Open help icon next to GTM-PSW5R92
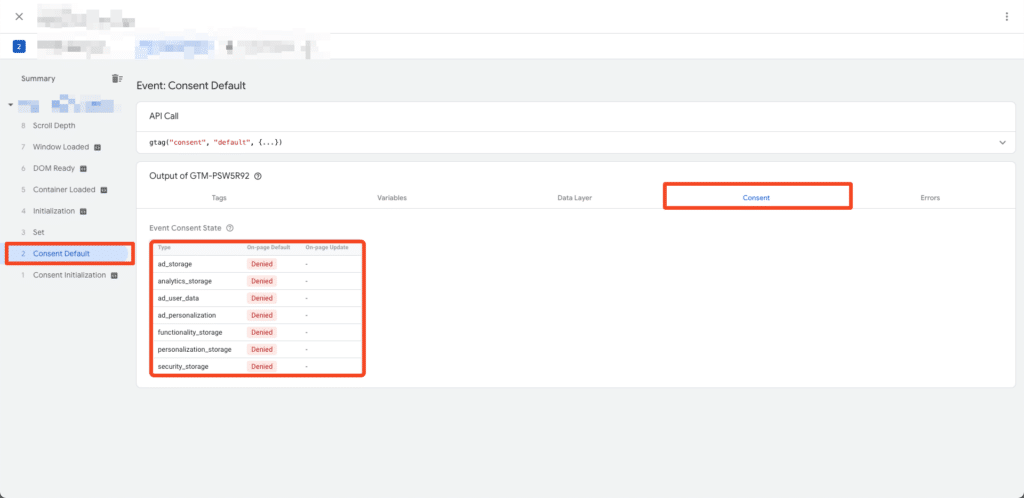Screen dimensions: 1024x498 pos(258,176)
